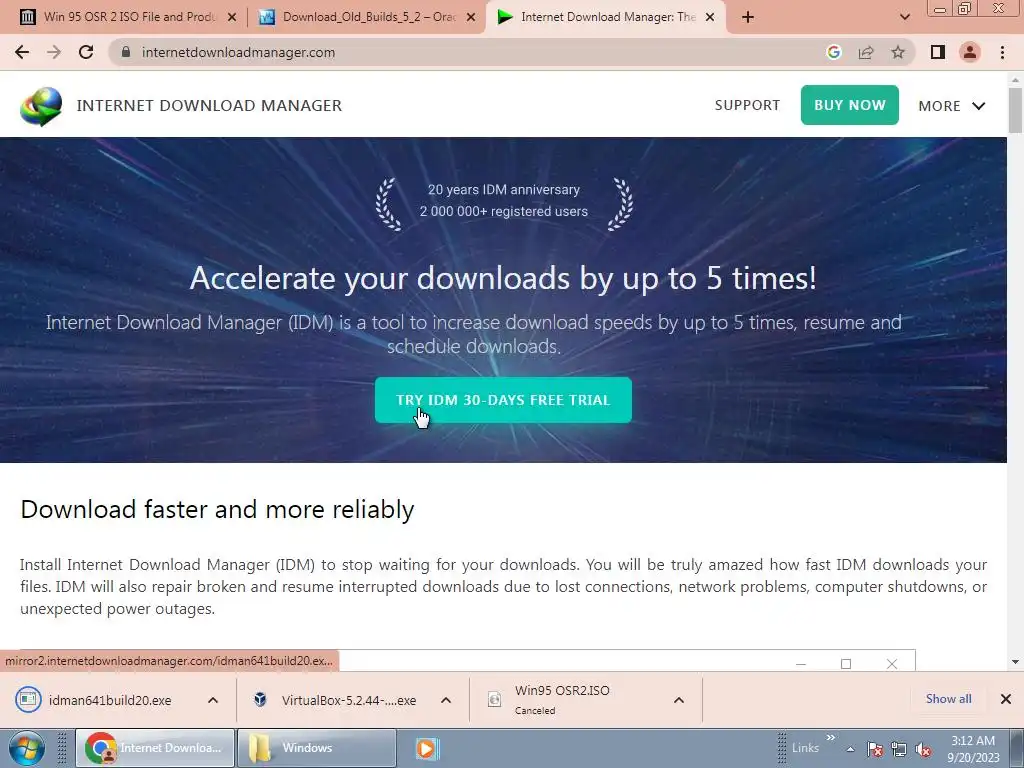
Task: Expand the Links toolbar chevron
Action: click(830, 738)
